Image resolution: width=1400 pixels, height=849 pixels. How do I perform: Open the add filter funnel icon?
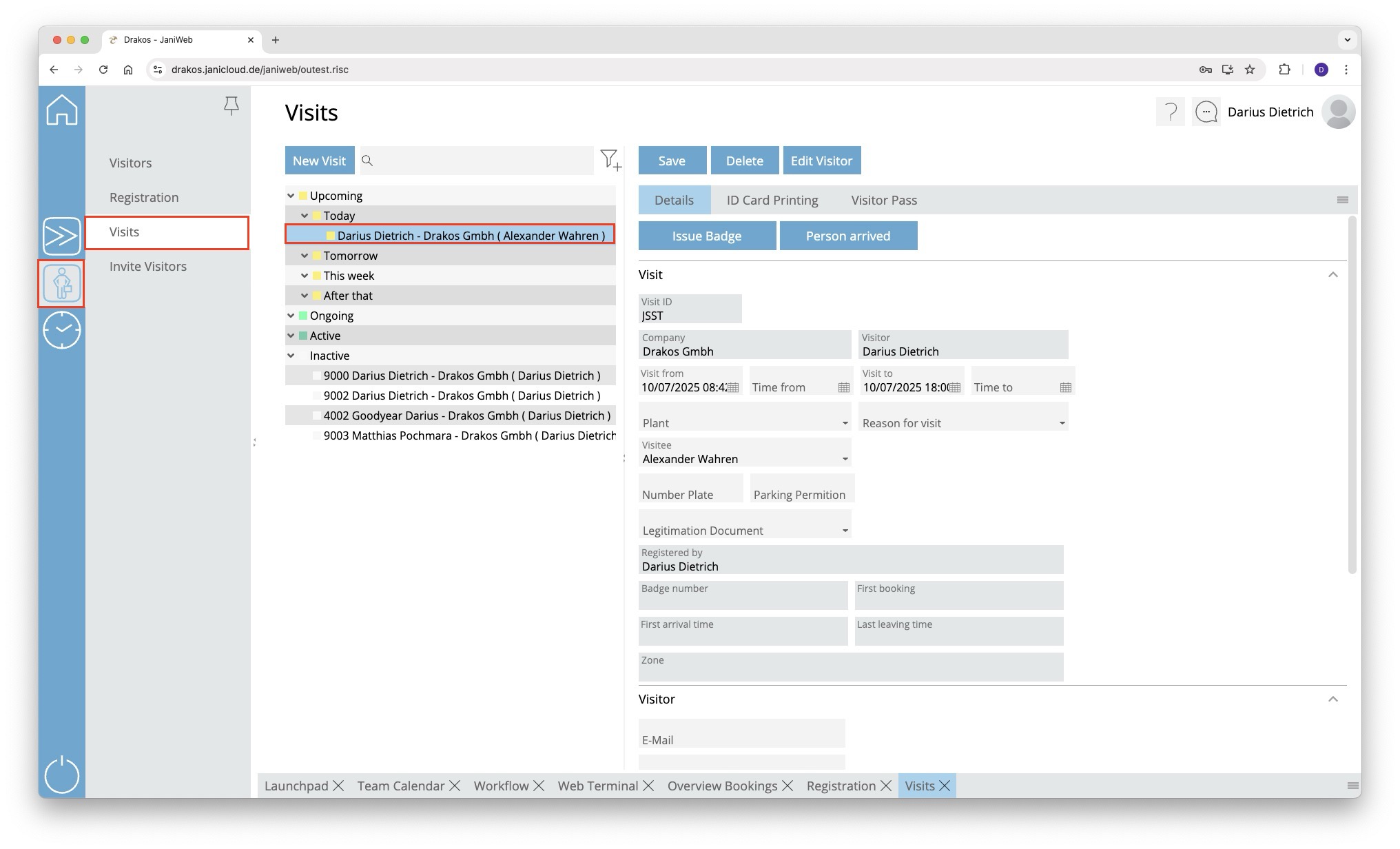[x=610, y=161]
